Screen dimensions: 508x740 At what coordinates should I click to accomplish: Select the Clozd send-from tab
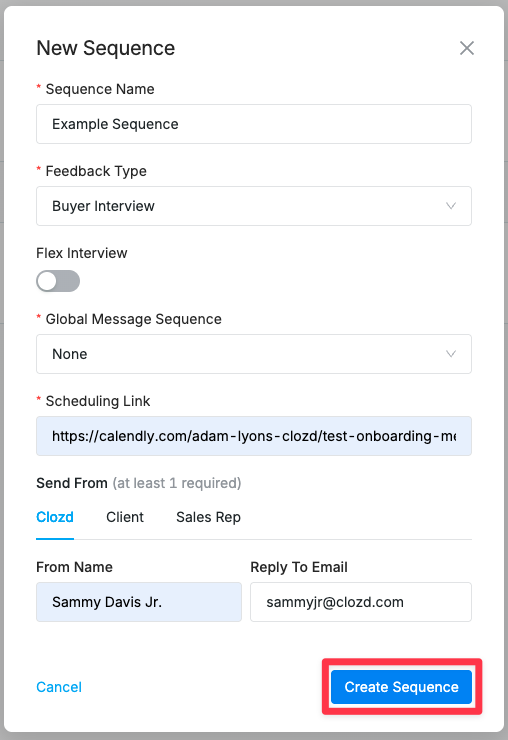pyautogui.click(x=55, y=517)
